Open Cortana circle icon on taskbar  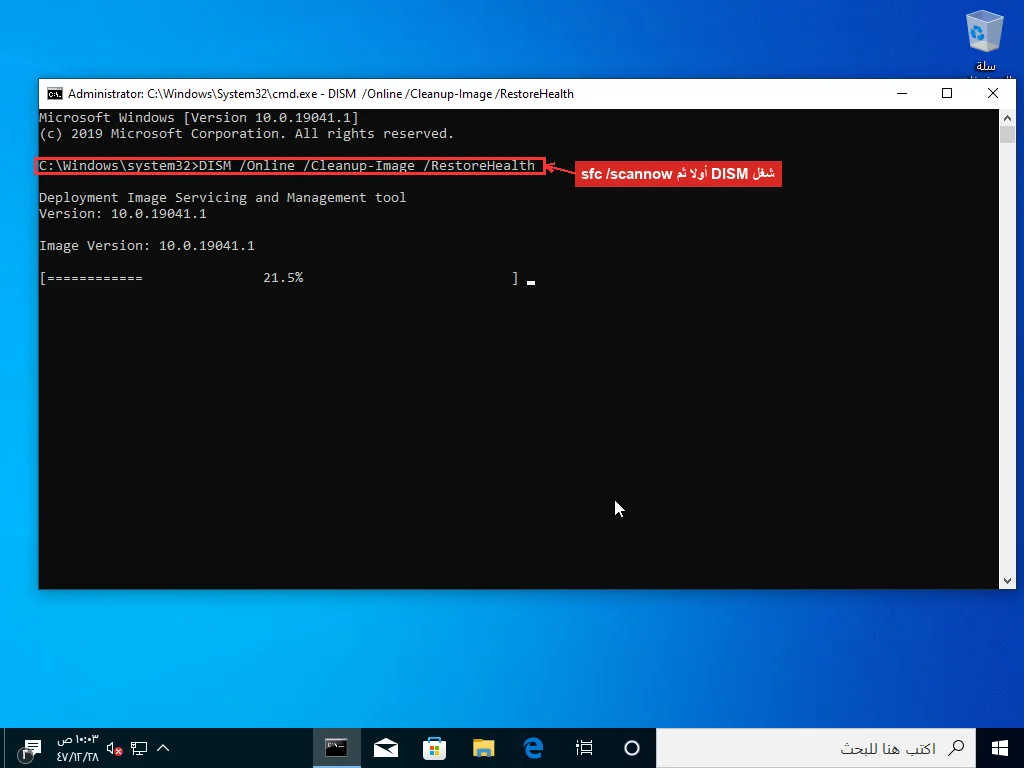point(632,748)
